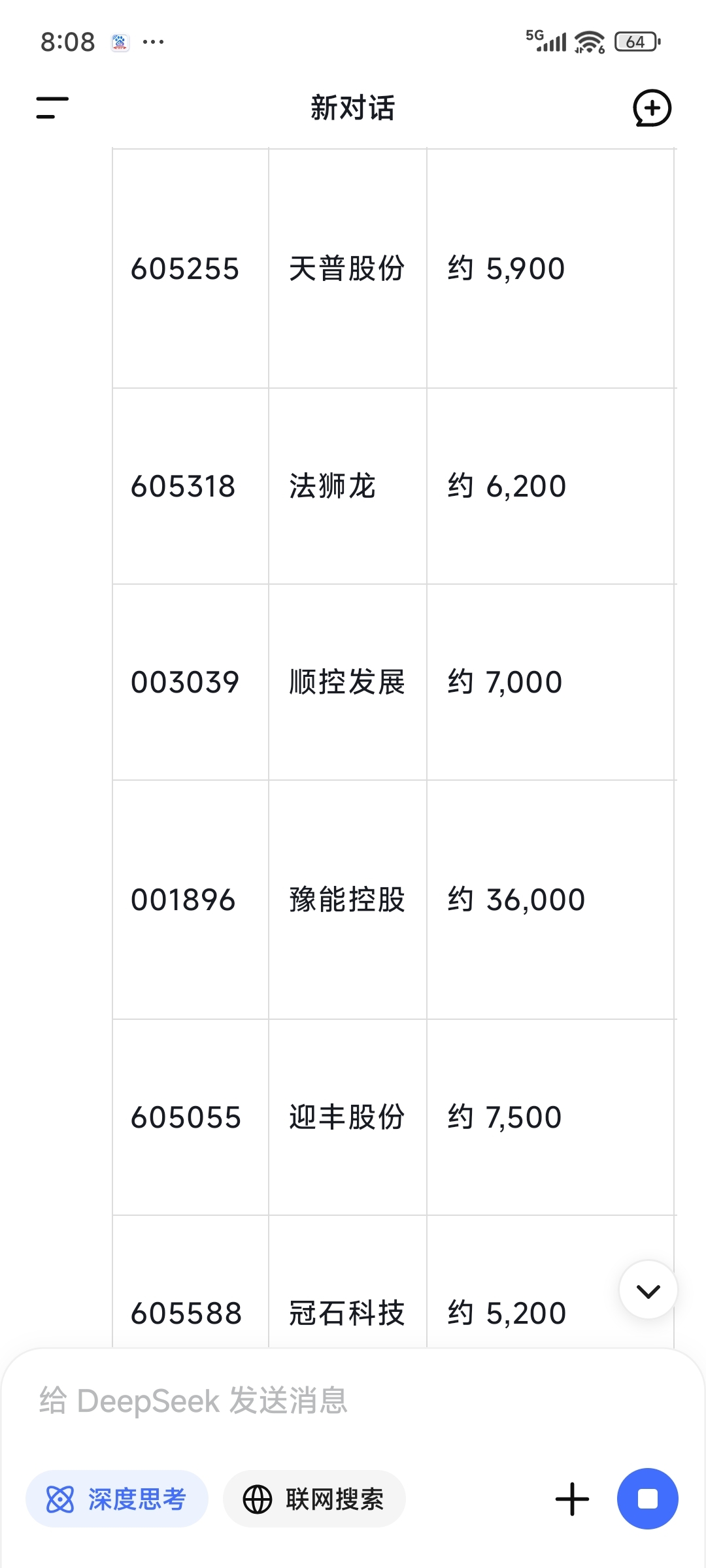
Task: Toggle 深度思考 deep thinking mode
Action: (x=117, y=1499)
